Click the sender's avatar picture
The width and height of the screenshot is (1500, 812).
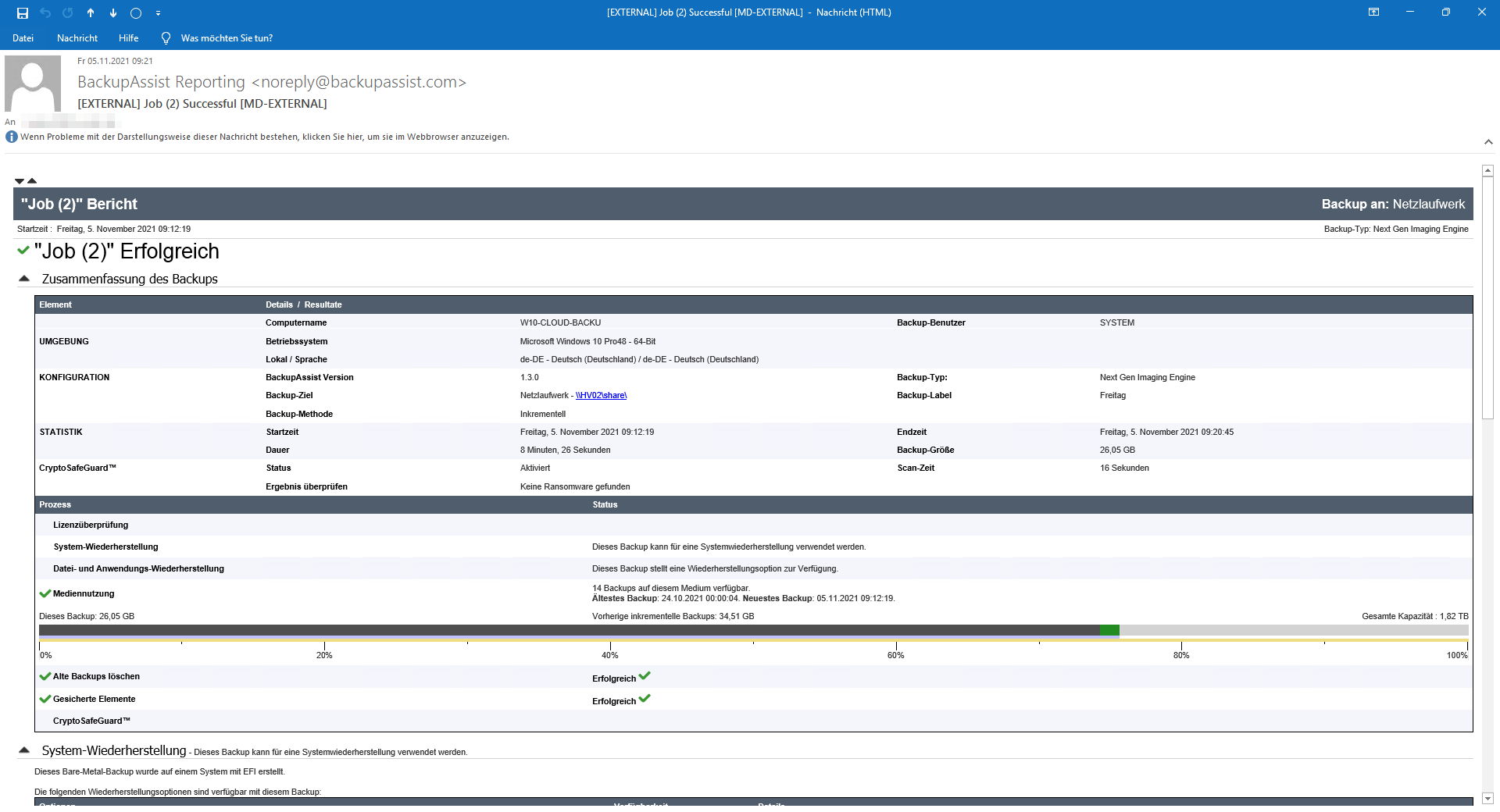click(x=33, y=83)
